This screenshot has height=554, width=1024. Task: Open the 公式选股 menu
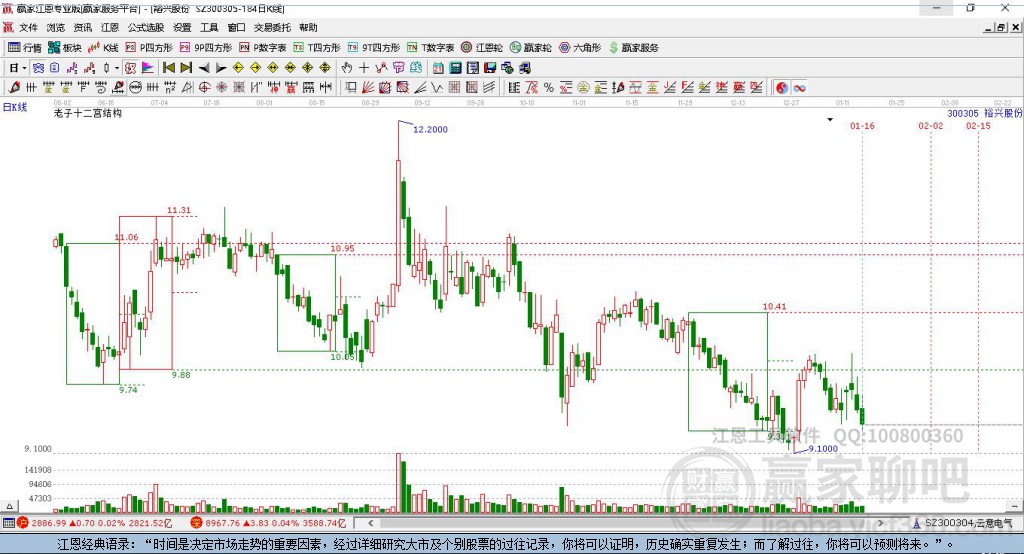(146, 27)
